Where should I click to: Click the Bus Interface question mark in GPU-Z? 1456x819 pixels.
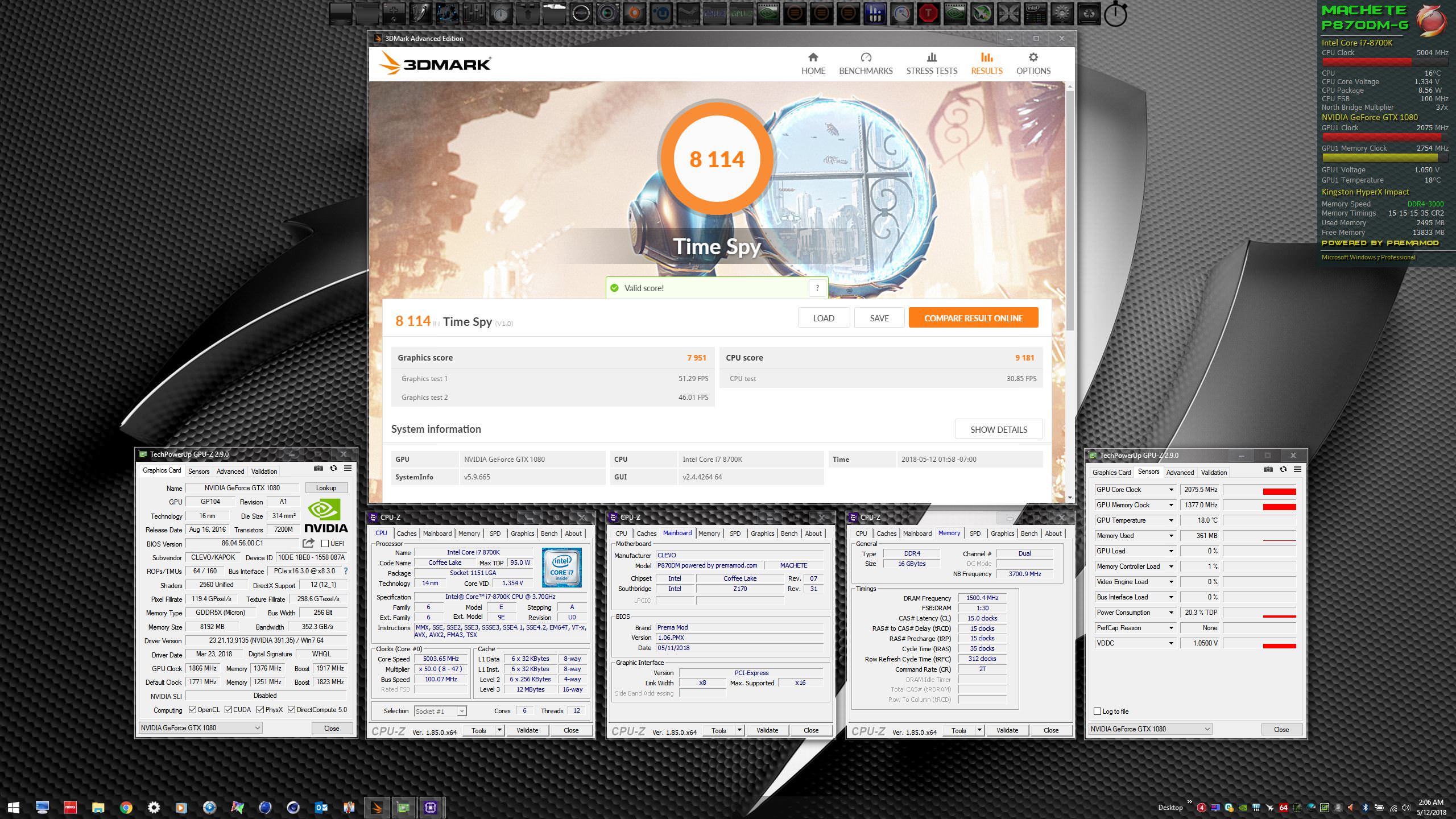[x=345, y=571]
